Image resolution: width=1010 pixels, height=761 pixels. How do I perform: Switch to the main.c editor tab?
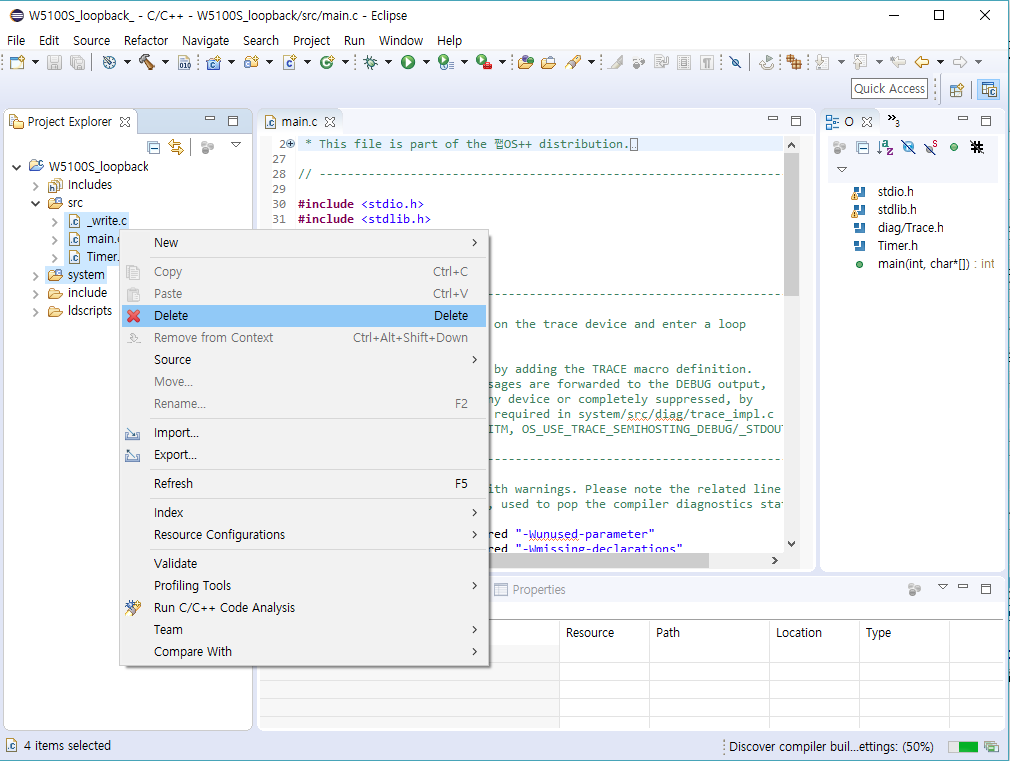pos(299,122)
